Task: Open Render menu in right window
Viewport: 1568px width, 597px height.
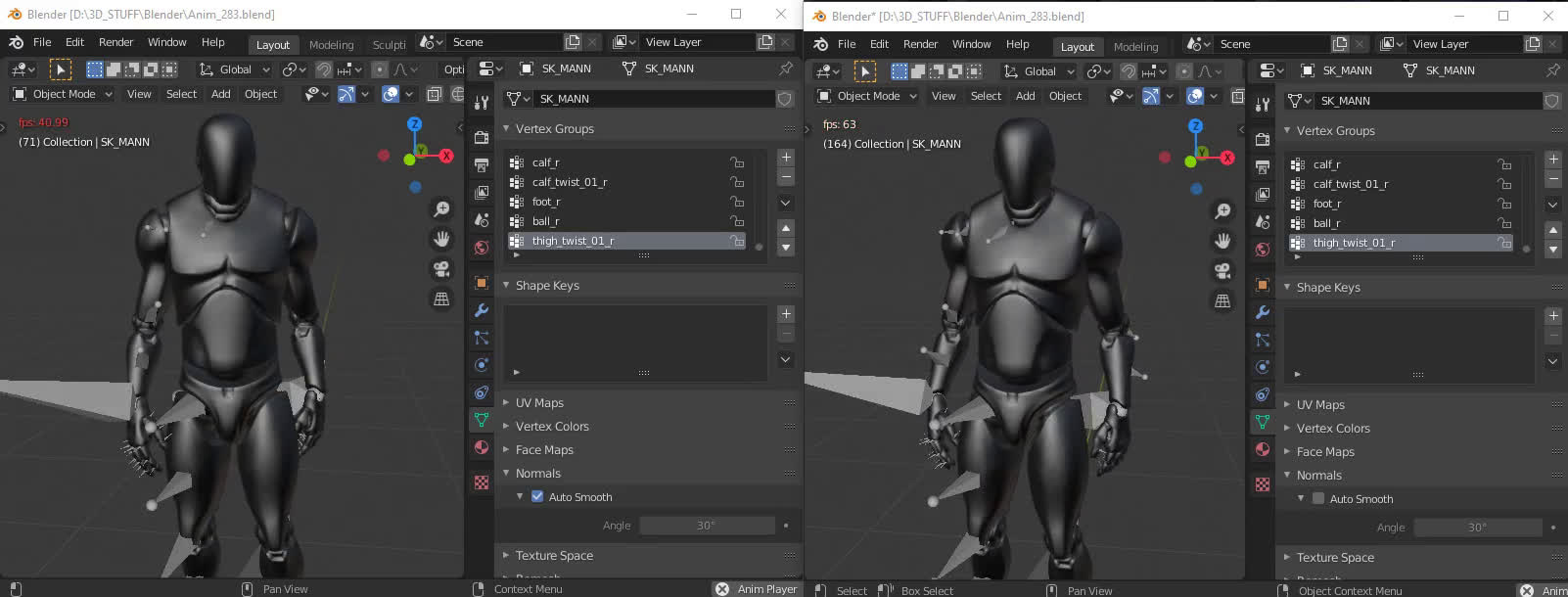Action: coord(920,44)
